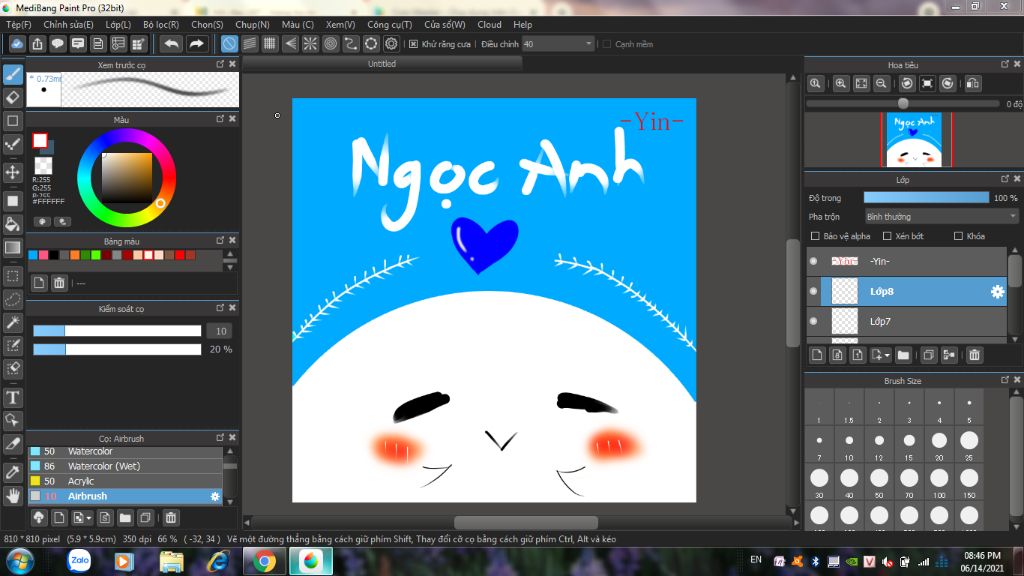Rotate canvas left in the navigator
The image size is (1024, 576).
tap(906, 84)
